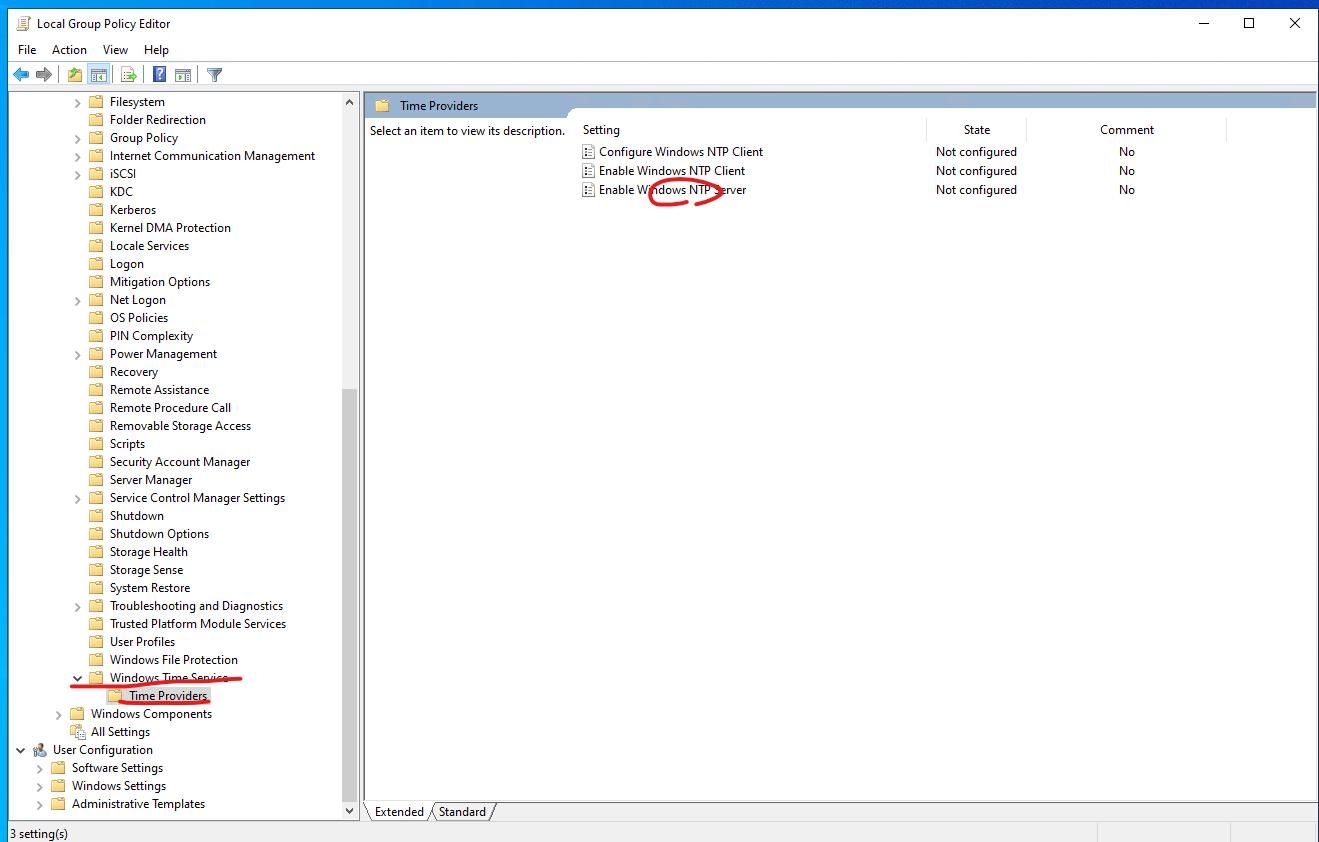The width and height of the screenshot is (1319, 842).
Task: Click the policy icon beside Configure Windows NTP Client
Action: [589, 152]
